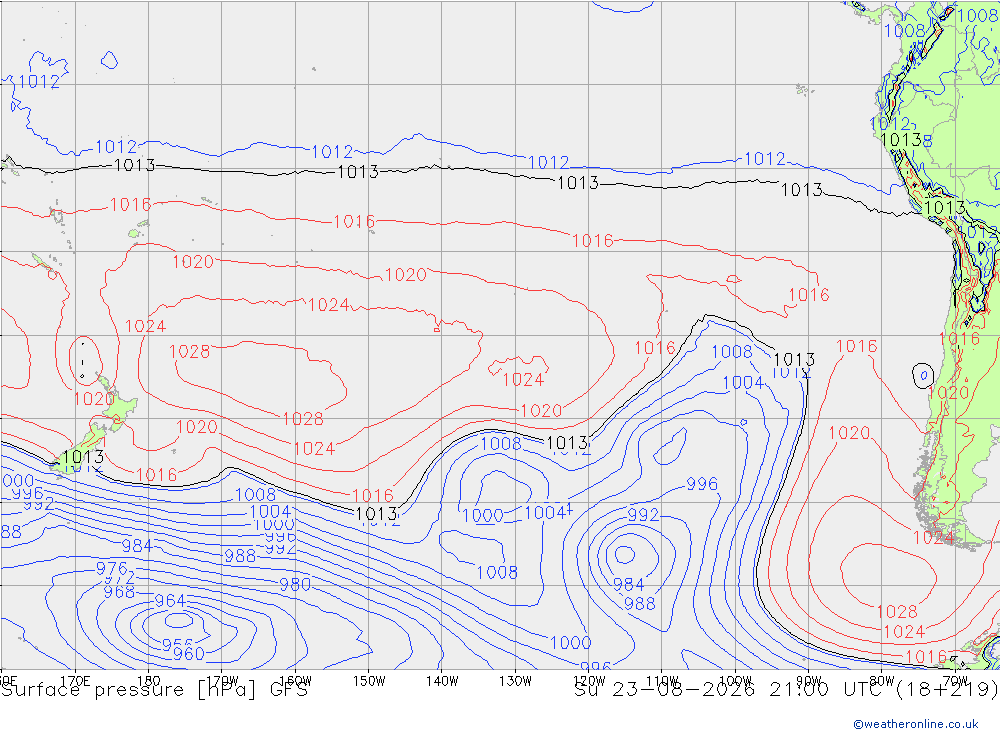Select the 130W longitude label
This screenshot has width=1000, height=733.
[515, 681]
